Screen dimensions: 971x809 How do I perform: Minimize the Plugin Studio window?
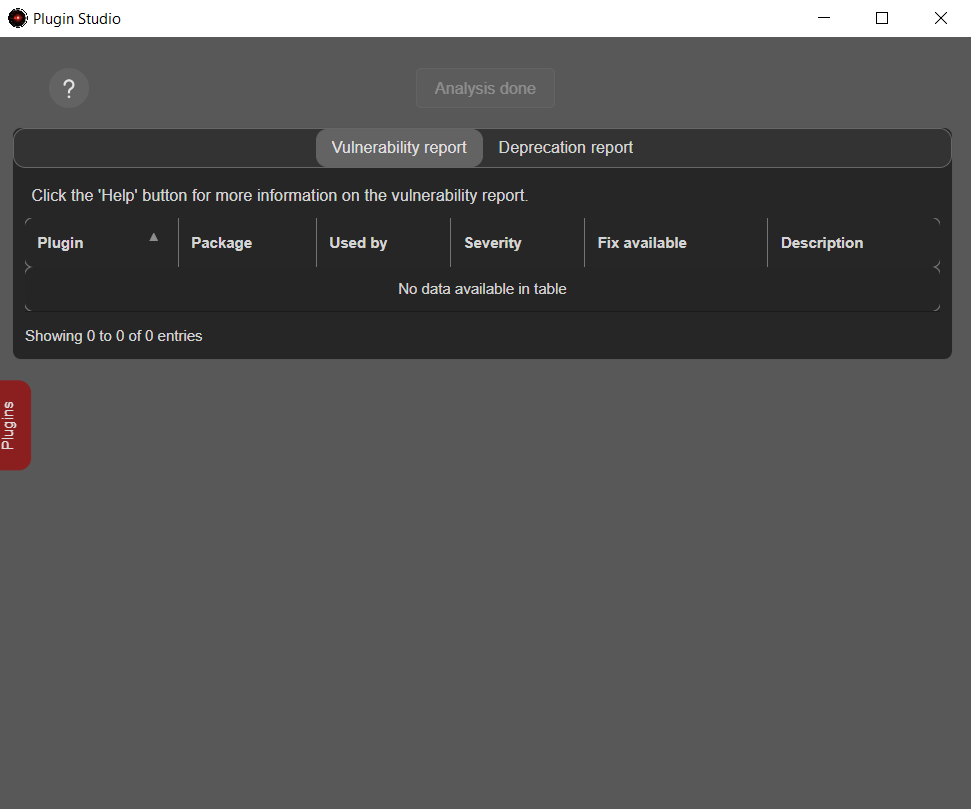tap(824, 18)
